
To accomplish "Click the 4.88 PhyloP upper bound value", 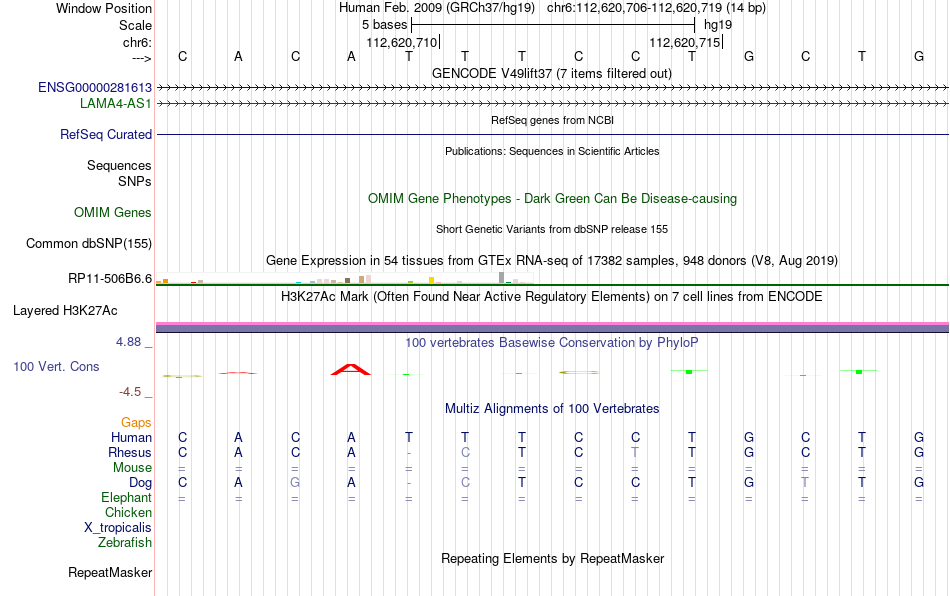I will tap(128, 342).
